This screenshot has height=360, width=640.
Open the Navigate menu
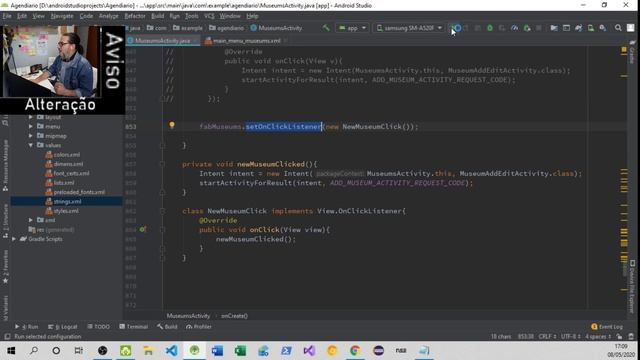62,16
